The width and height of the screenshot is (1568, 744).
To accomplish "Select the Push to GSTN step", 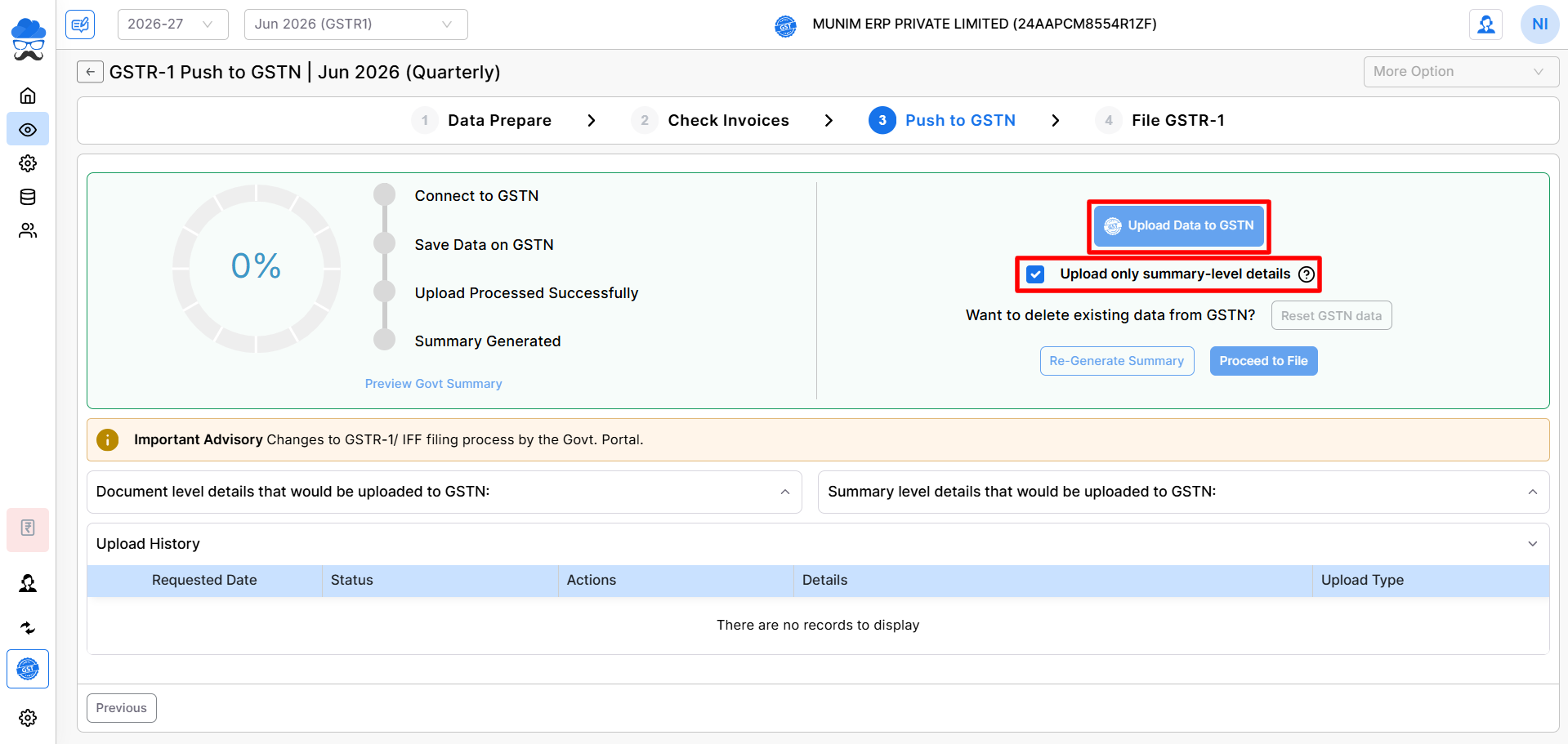I will click(x=942, y=121).
